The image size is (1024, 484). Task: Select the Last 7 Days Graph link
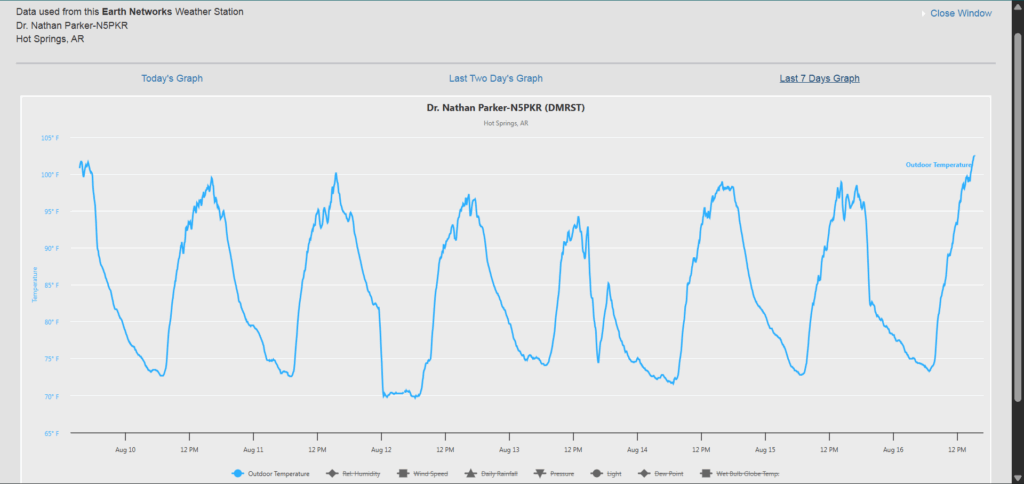819,78
